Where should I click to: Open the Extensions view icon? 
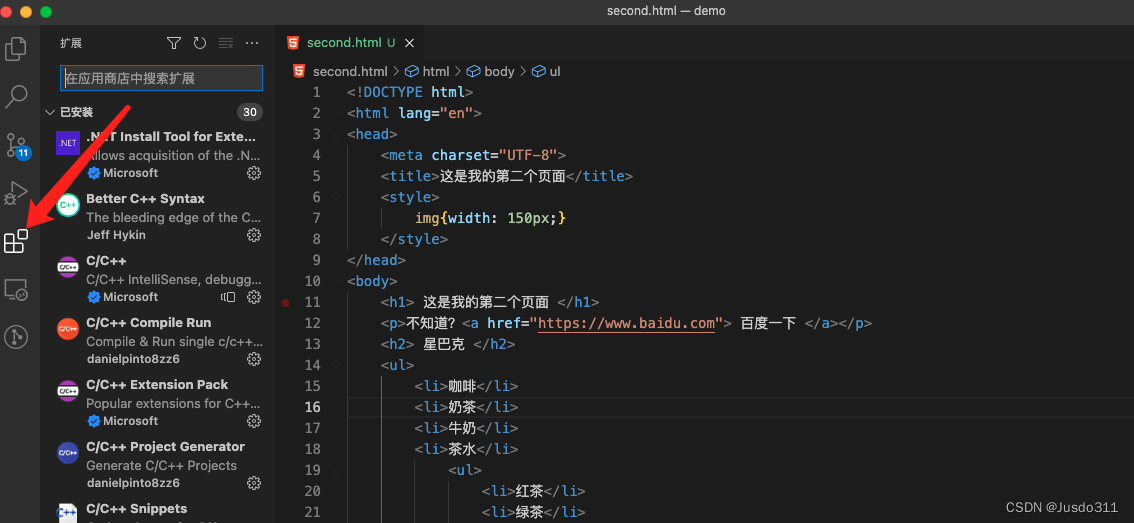[x=16, y=242]
